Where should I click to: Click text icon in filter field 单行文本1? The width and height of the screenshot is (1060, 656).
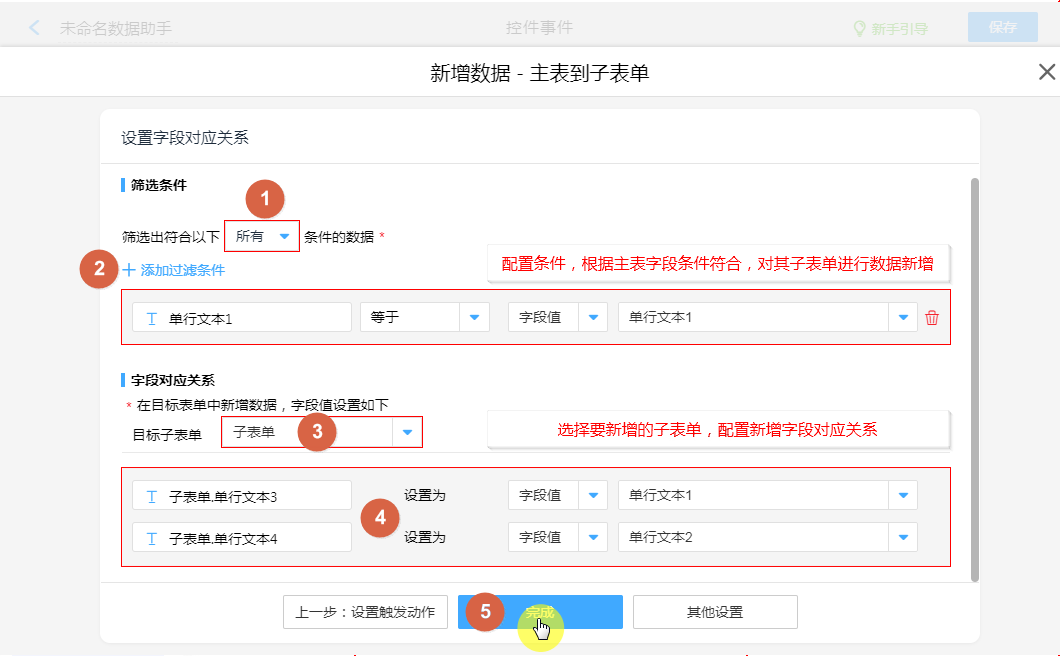point(152,318)
